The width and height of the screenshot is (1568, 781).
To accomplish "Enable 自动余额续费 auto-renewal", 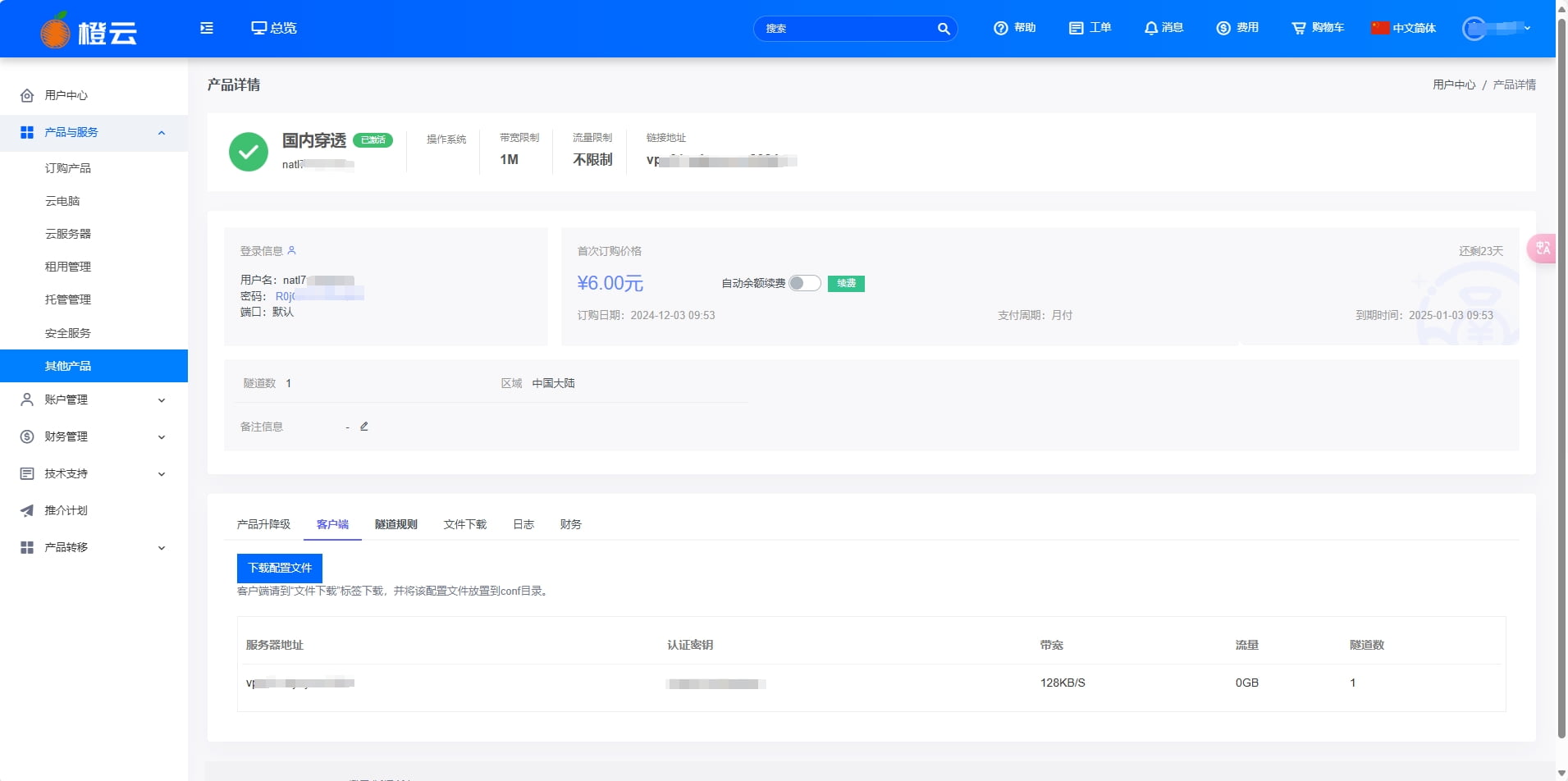I will click(x=804, y=283).
